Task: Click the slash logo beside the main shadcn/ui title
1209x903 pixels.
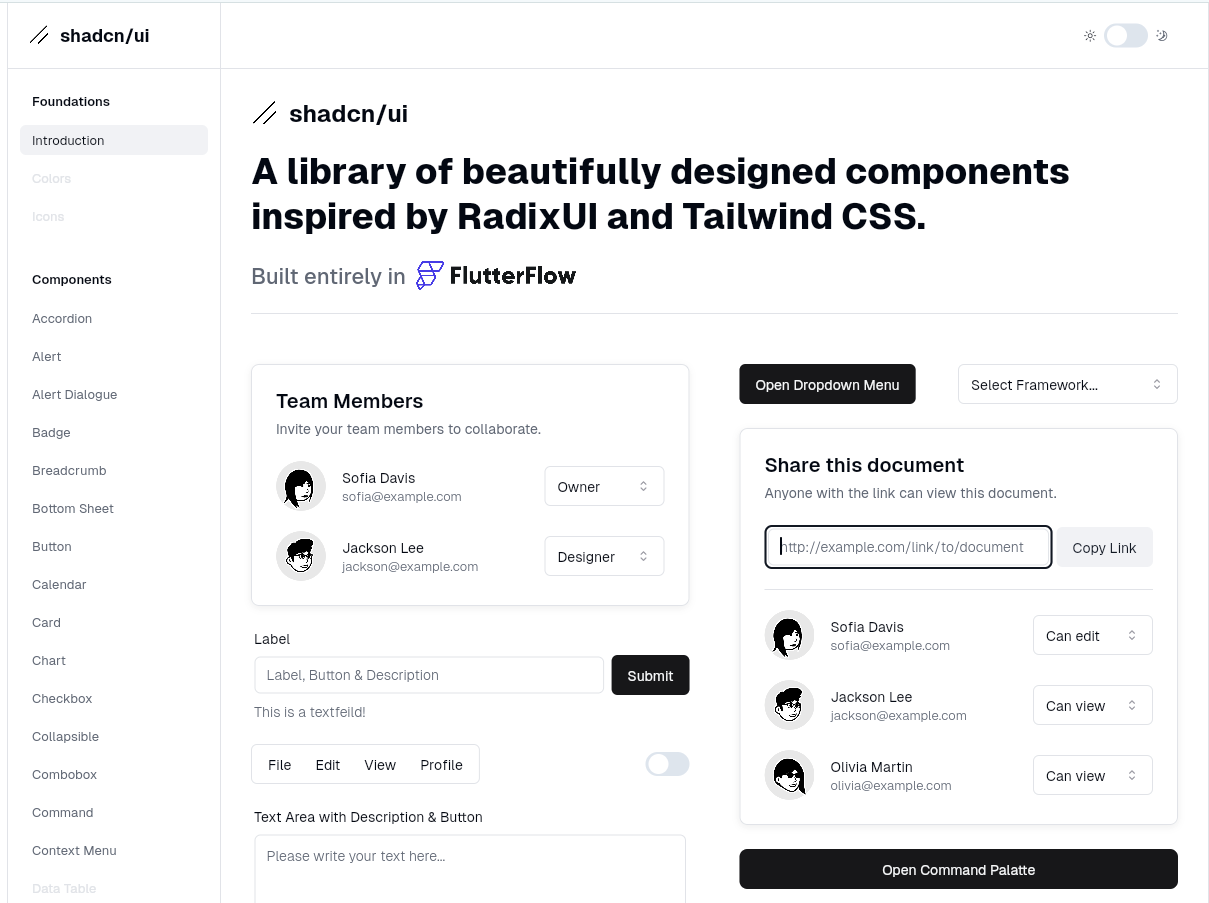Action: 264,114
